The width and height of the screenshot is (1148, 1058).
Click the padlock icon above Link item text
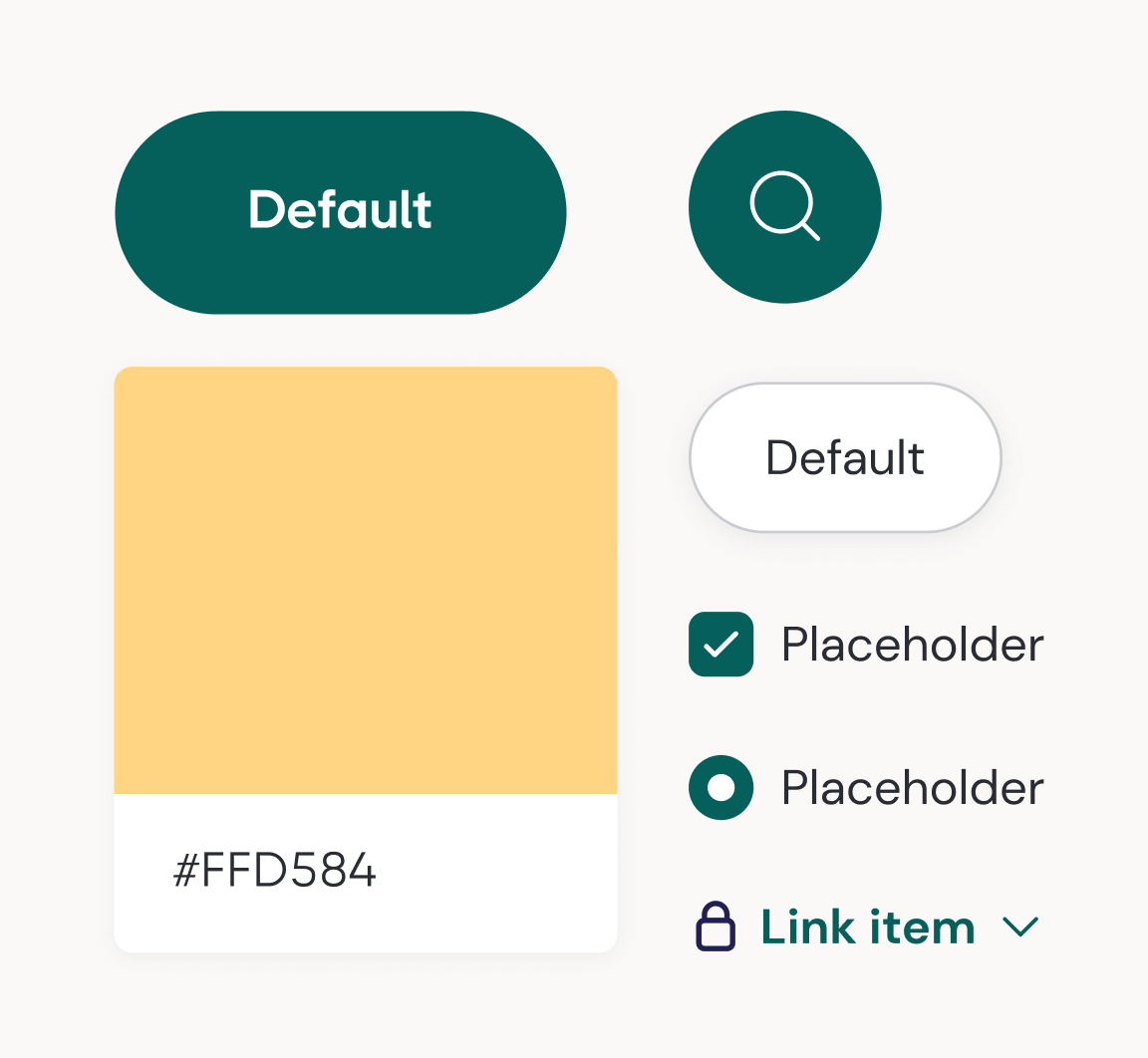point(717,926)
